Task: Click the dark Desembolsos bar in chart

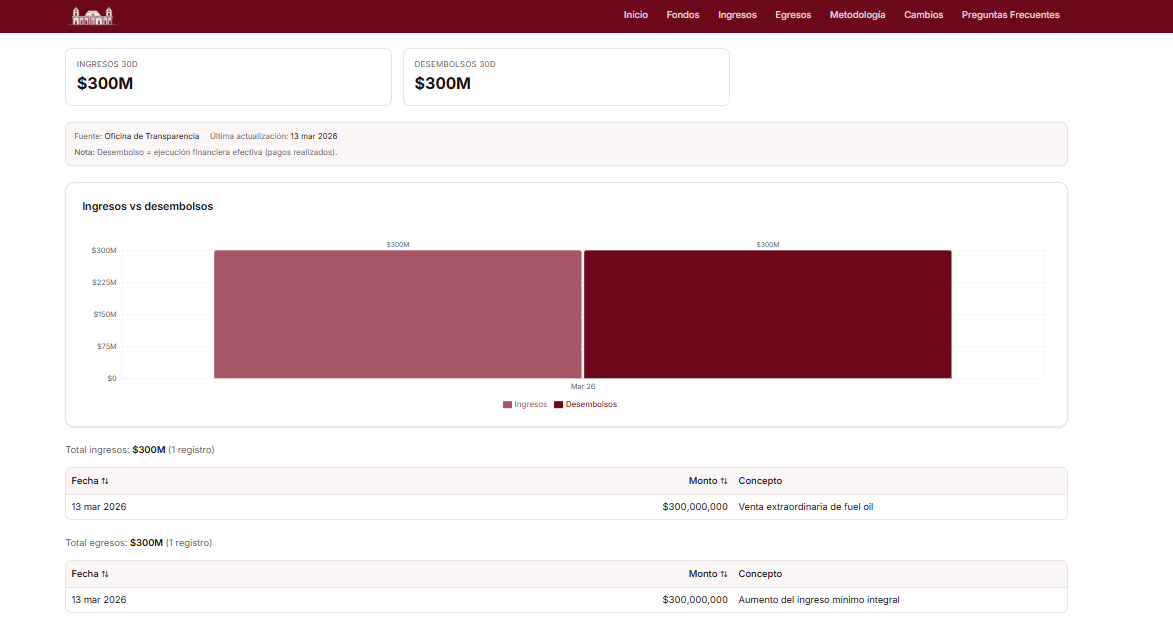Action: [x=767, y=314]
